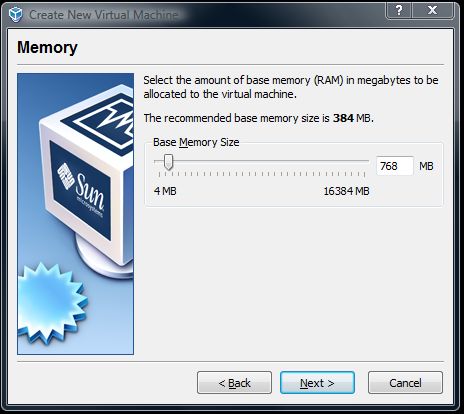Click the Base Memory Size slider handle
The height and width of the screenshot is (414, 464).
[x=169, y=162]
